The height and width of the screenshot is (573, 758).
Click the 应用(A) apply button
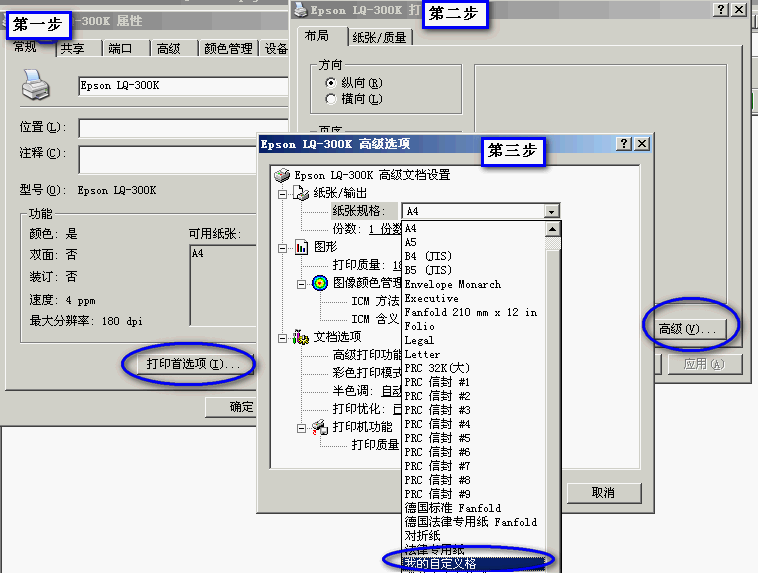[704, 364]
